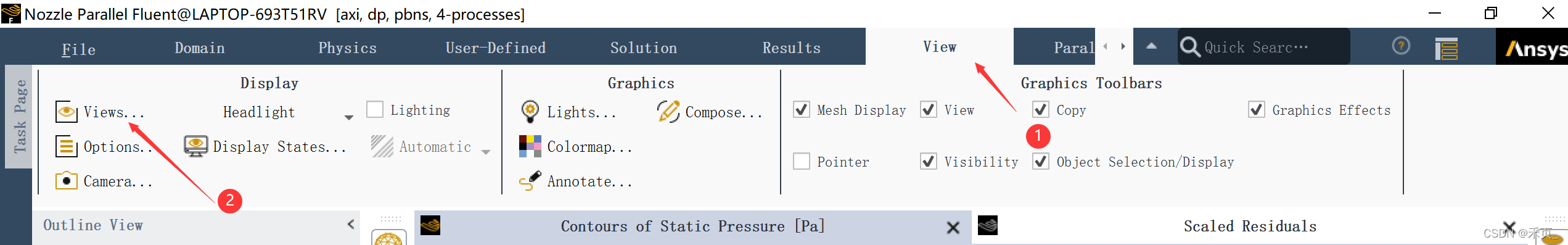Open the Colormap icon
Image resolution: width=1568 pixels, height=245 pixels.
tap(530, 146)
